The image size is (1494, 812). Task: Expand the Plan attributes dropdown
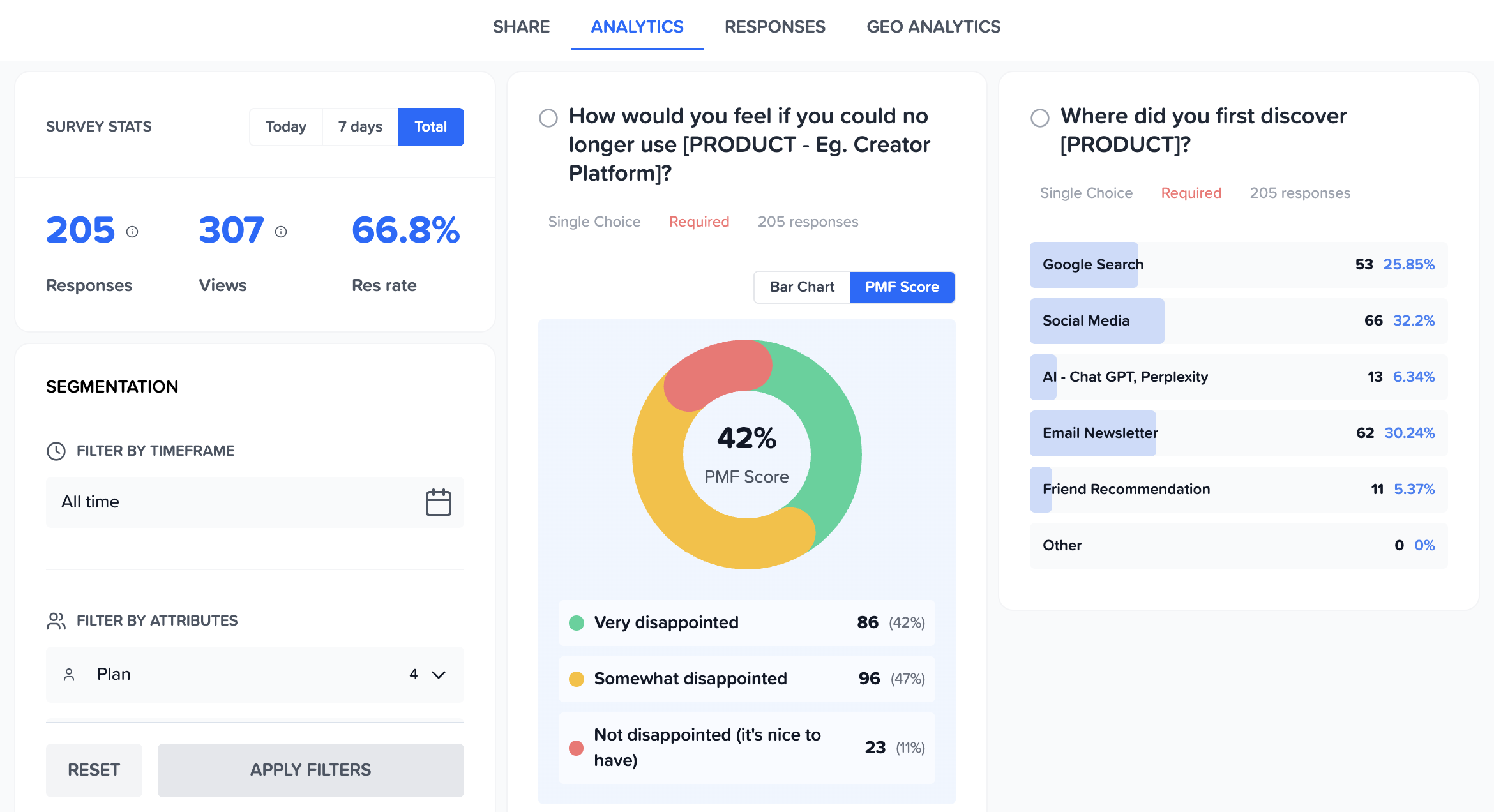437,675
